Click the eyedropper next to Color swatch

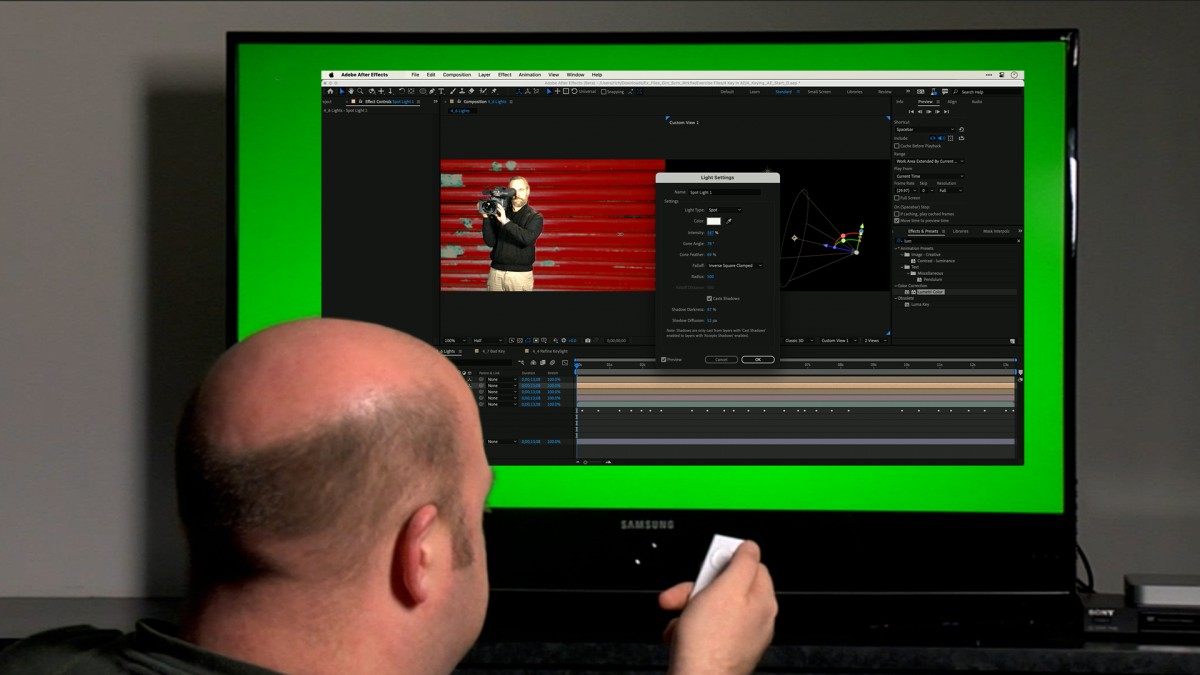pyautogui.click(x=729, y=221)
